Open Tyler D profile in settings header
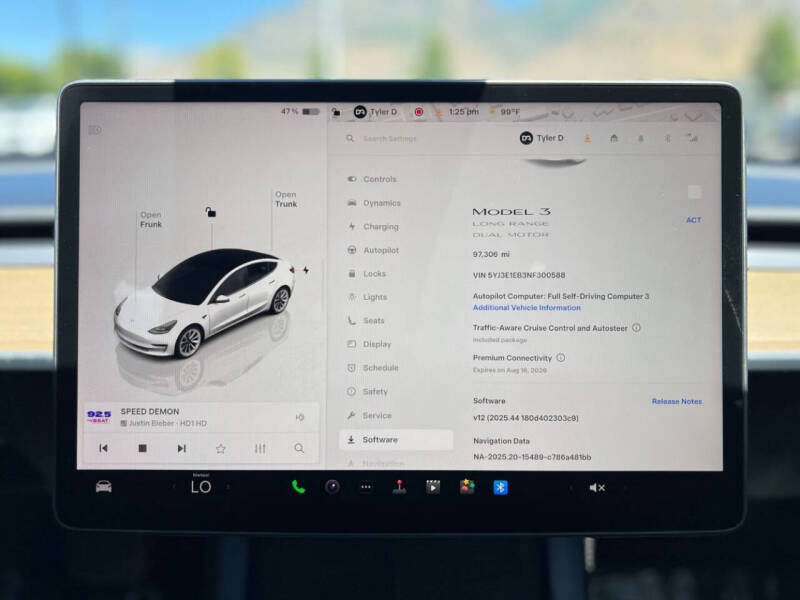This screenshot has width=800, height=600. pyautogui.click(x=541, y=138)
